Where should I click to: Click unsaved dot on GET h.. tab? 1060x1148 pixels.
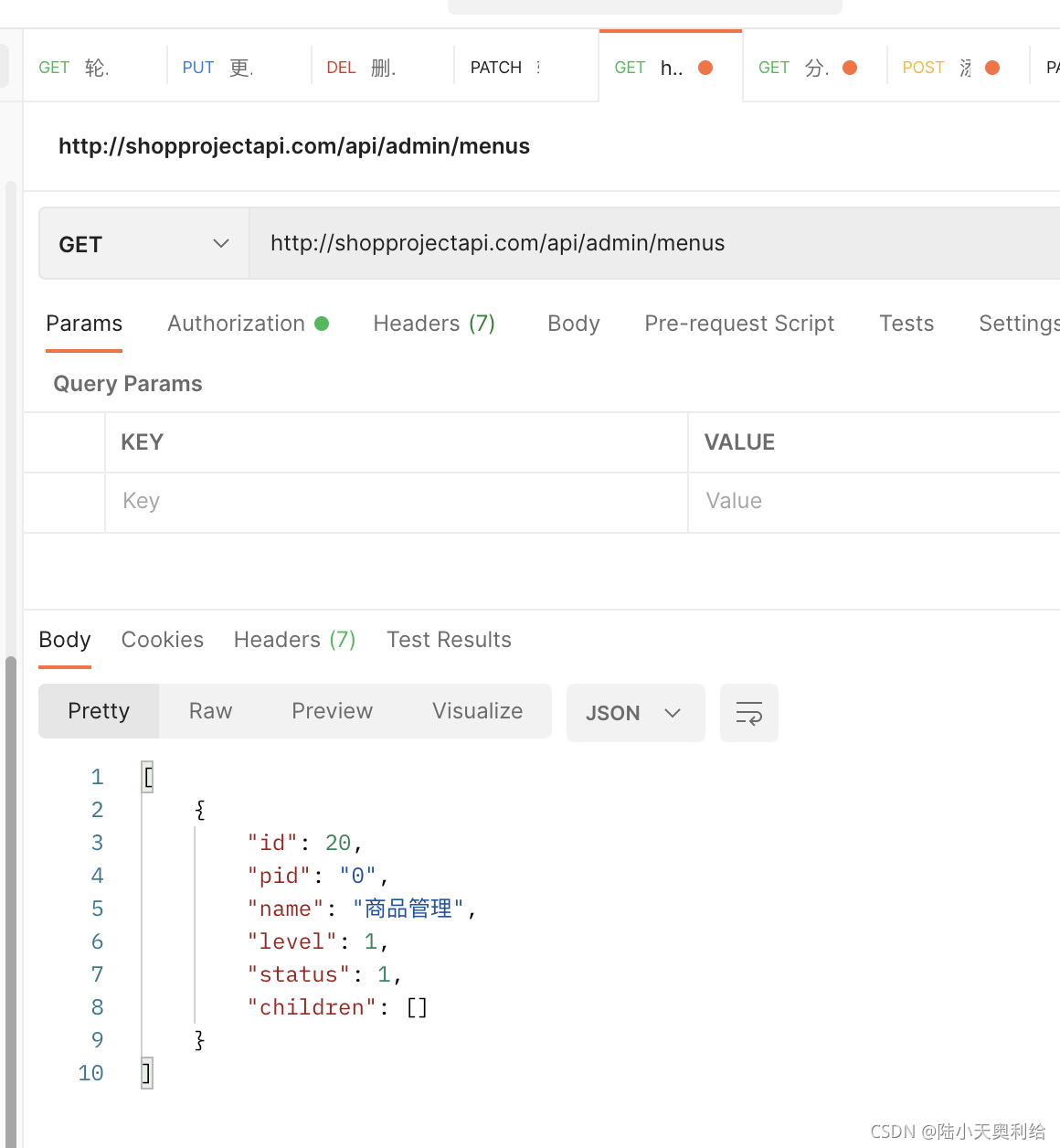705,68
